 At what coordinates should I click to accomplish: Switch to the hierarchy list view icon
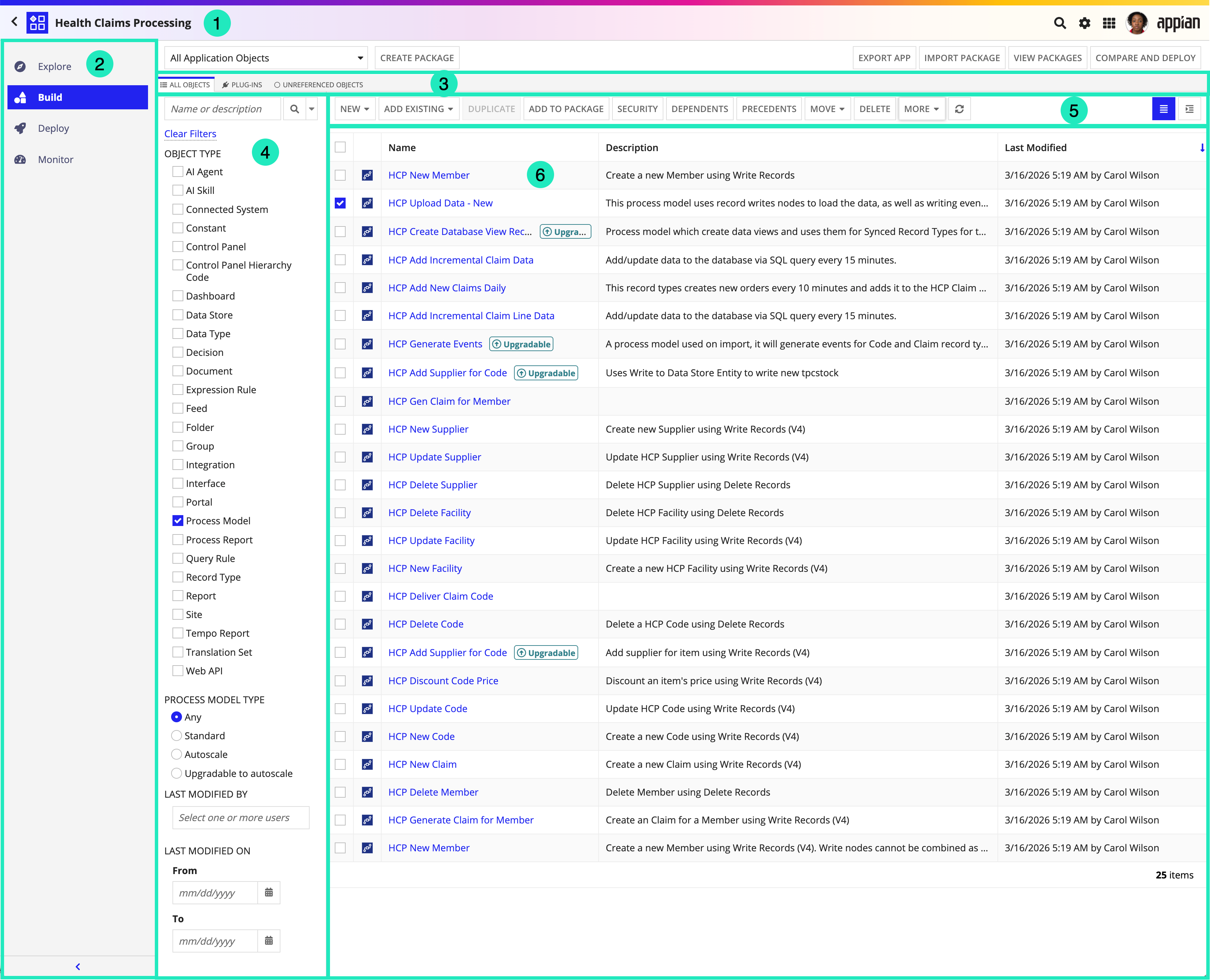[1190, 109]
